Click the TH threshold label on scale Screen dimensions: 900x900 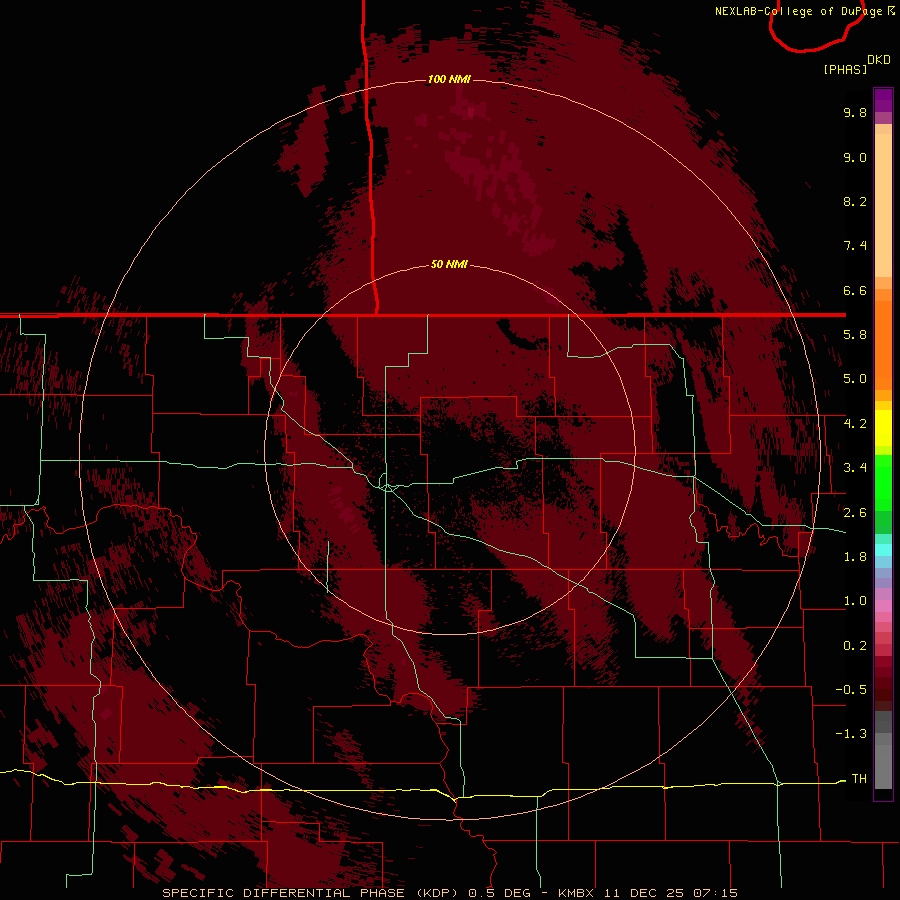click(859, 779)
